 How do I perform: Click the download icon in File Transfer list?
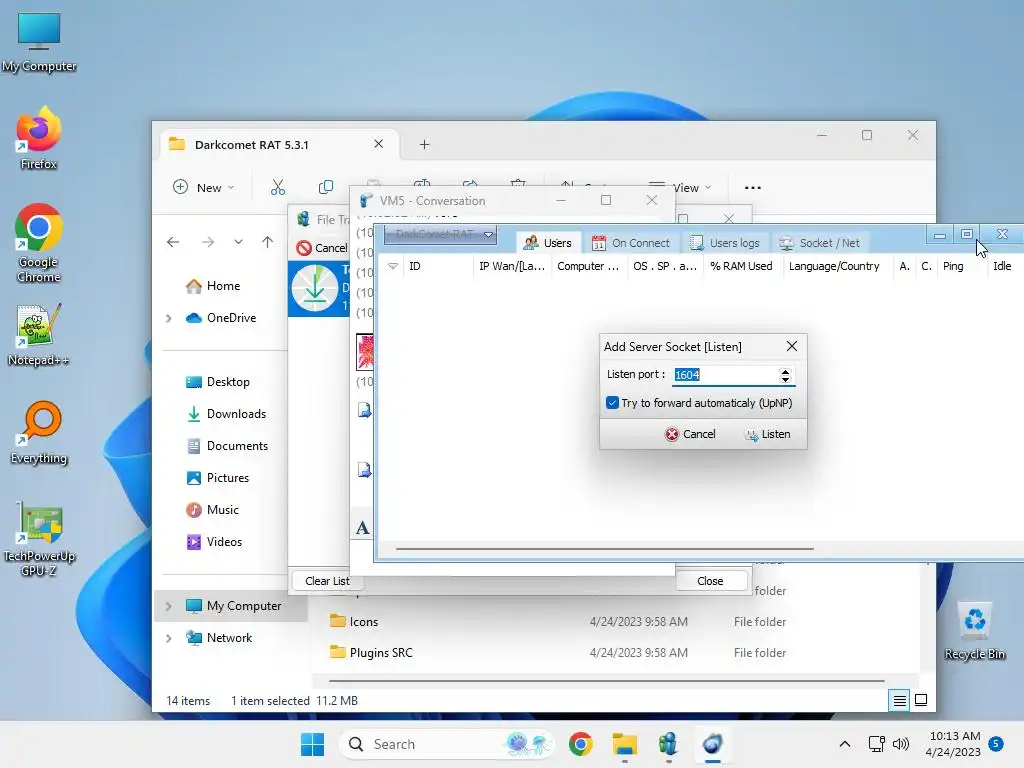[x=315, y=288]
